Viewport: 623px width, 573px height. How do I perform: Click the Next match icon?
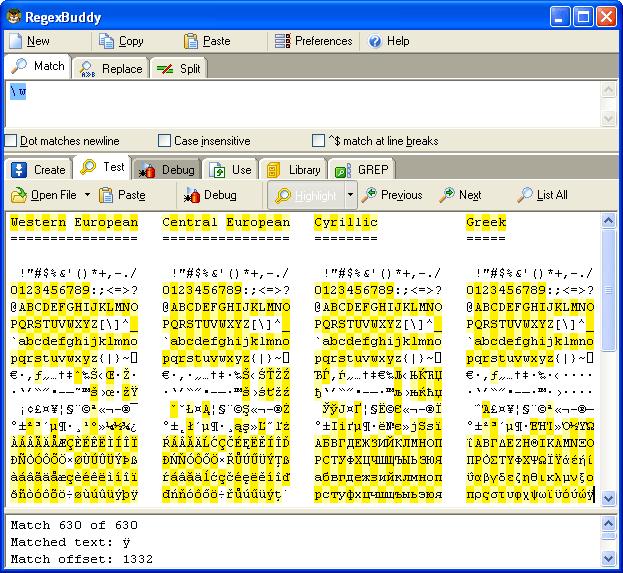click(447, 195)
